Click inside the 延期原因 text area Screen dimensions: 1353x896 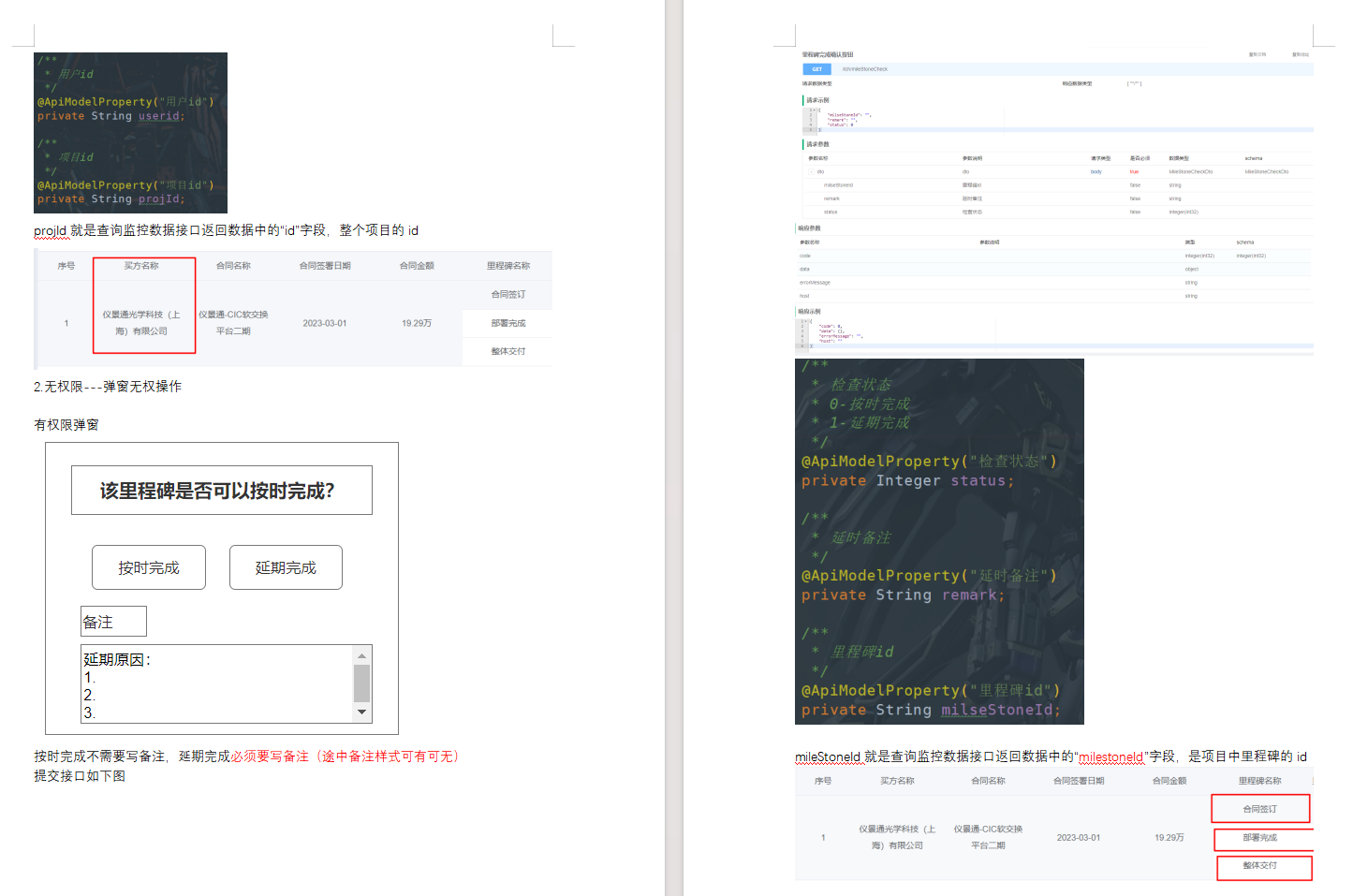[x=217, y=683]
